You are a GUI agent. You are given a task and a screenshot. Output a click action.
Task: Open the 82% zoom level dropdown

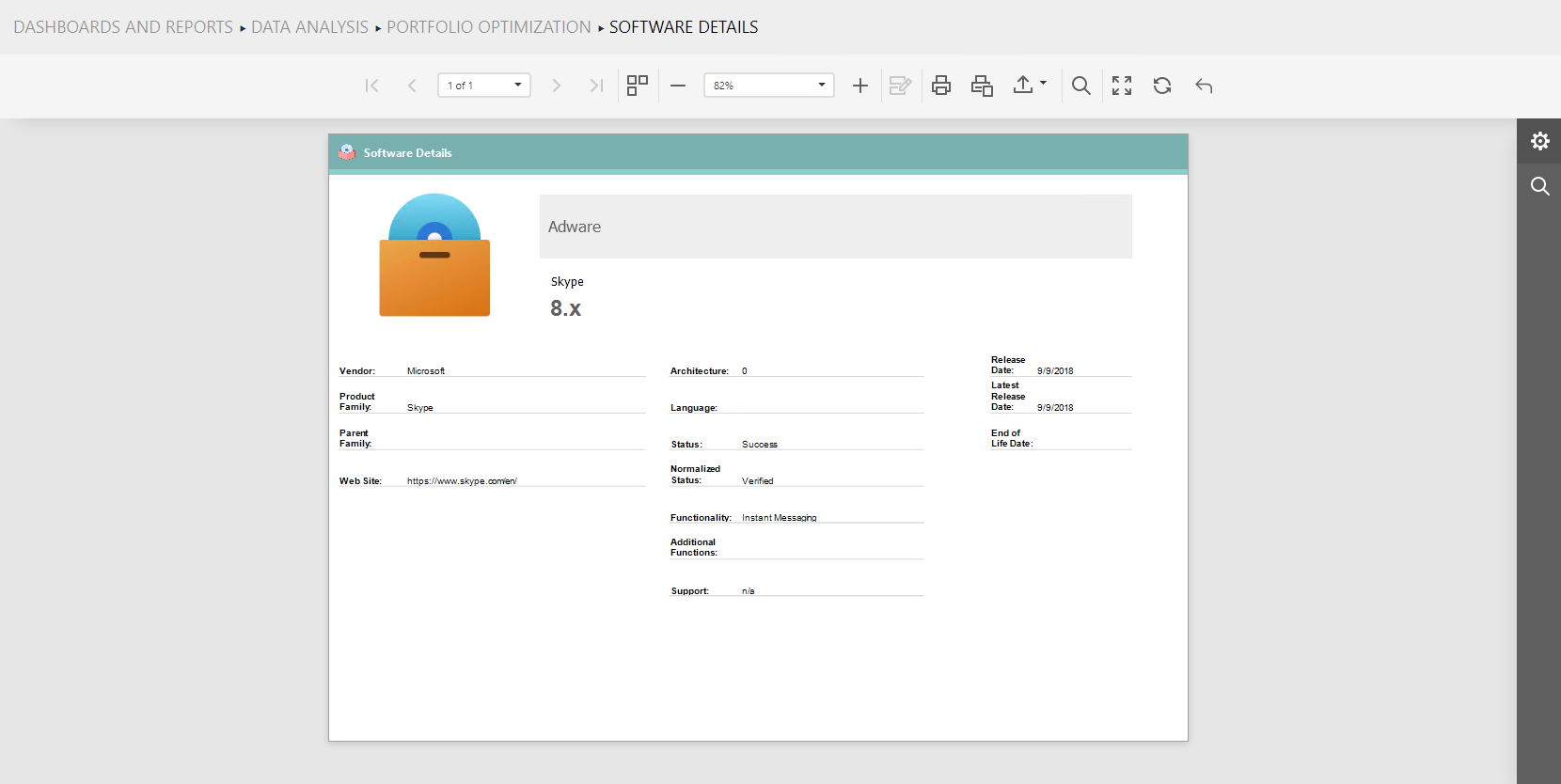821,86
